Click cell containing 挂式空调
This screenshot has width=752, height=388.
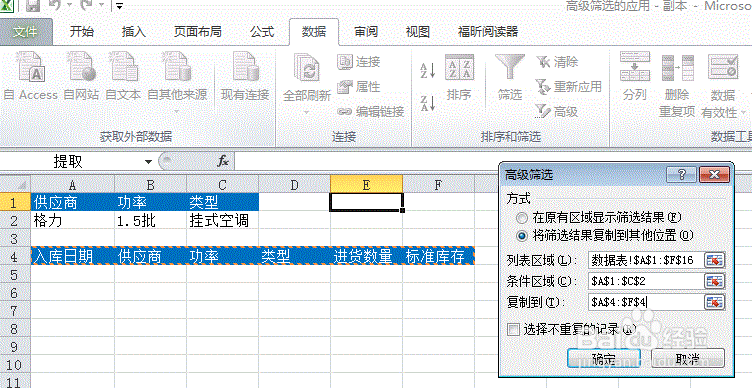pyautogui.click(x=223, y=221)
